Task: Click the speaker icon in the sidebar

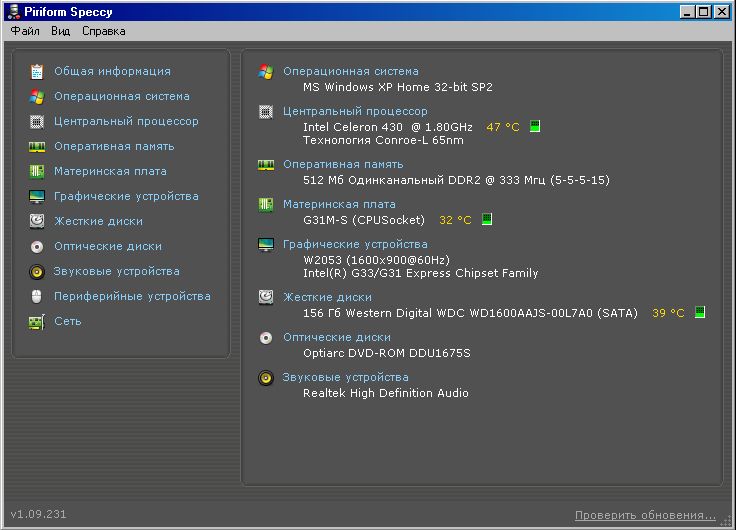Action: click(x=37, y=271)
